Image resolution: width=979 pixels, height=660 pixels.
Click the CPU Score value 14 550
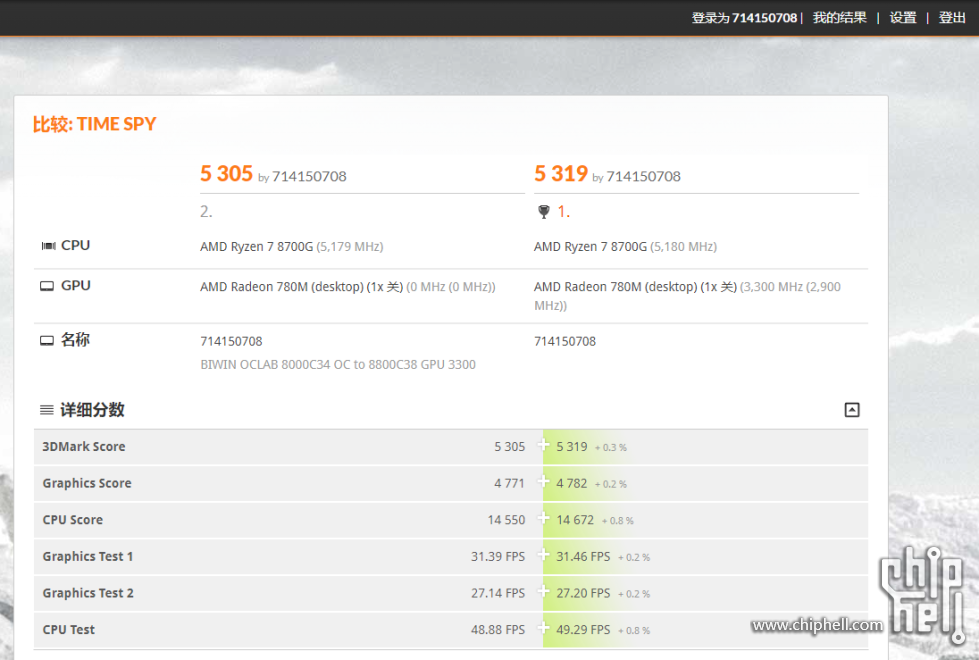tap(506, 520)
